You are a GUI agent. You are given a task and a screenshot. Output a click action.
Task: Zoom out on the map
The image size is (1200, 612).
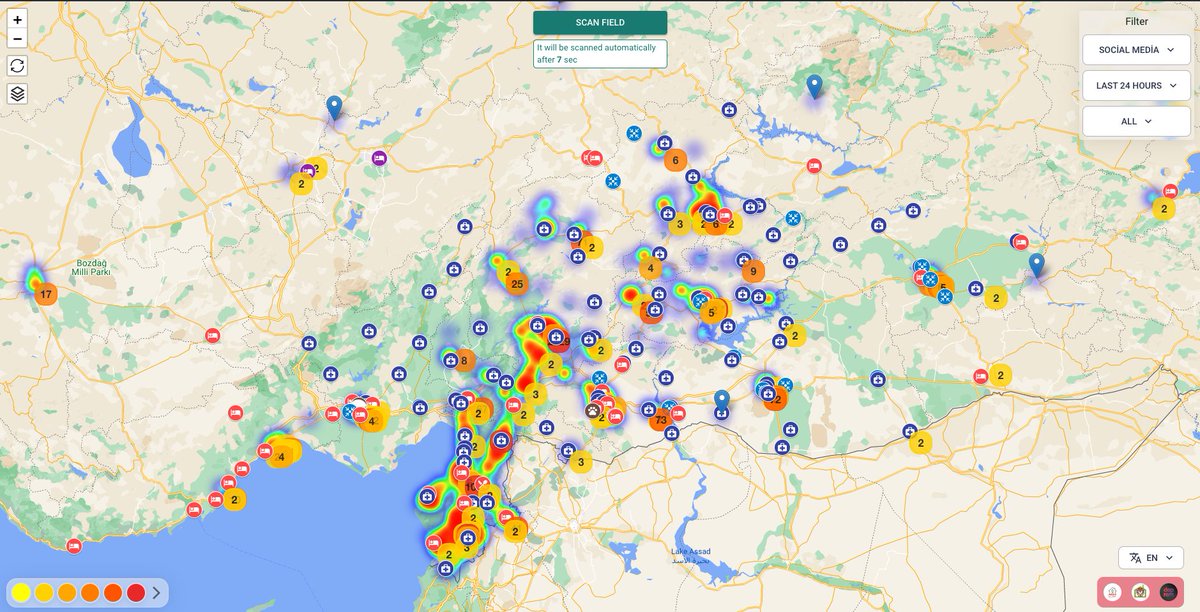[x=17, y=39]
